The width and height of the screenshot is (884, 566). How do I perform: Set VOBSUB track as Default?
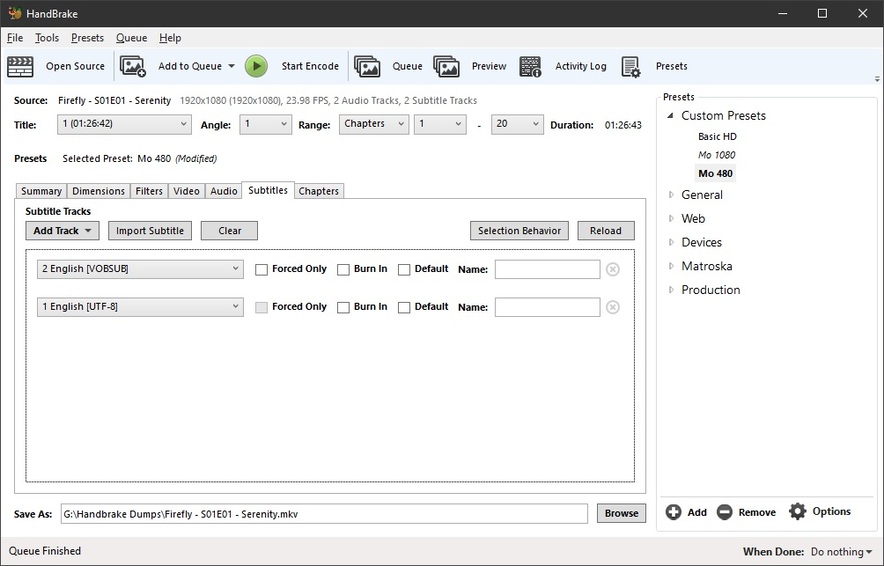pyautogui.click(x=404, y=269)
